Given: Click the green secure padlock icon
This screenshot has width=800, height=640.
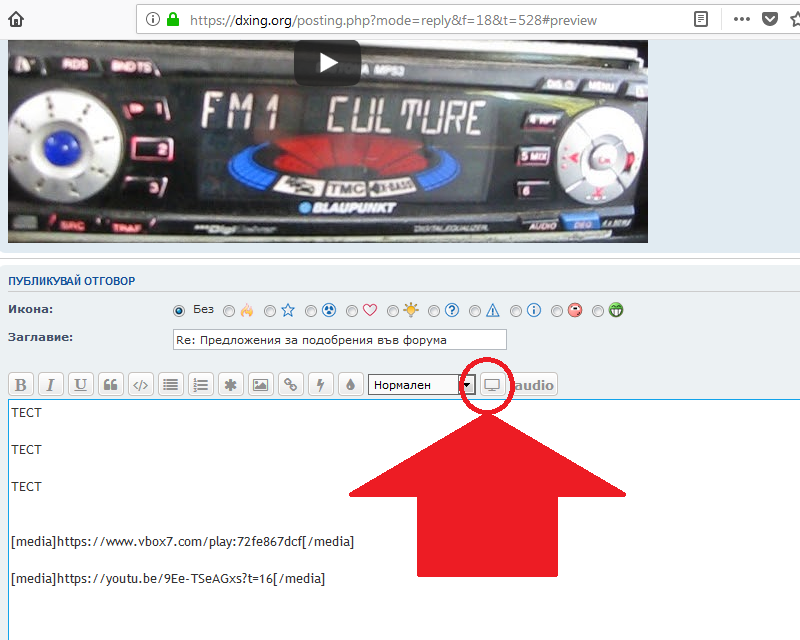Looking at the screenshot, I should point(173,19).
